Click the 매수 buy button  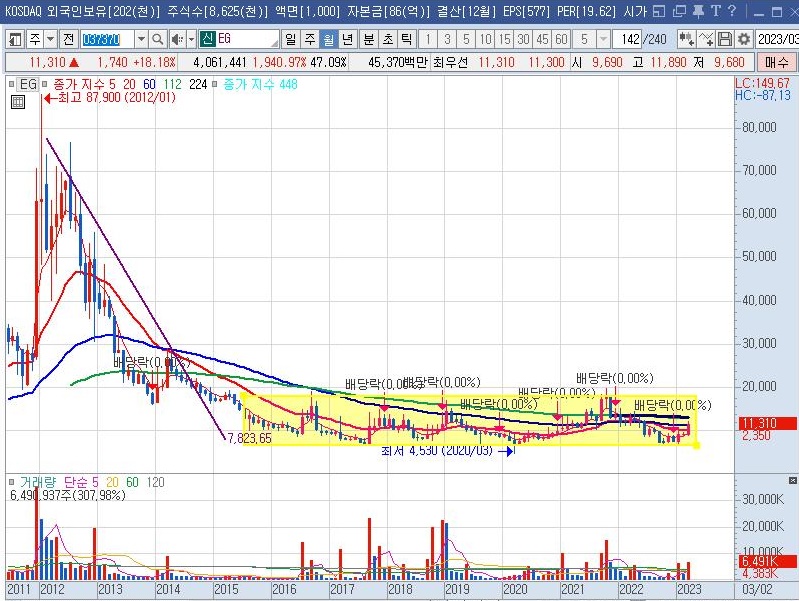[x=777, y=62]
